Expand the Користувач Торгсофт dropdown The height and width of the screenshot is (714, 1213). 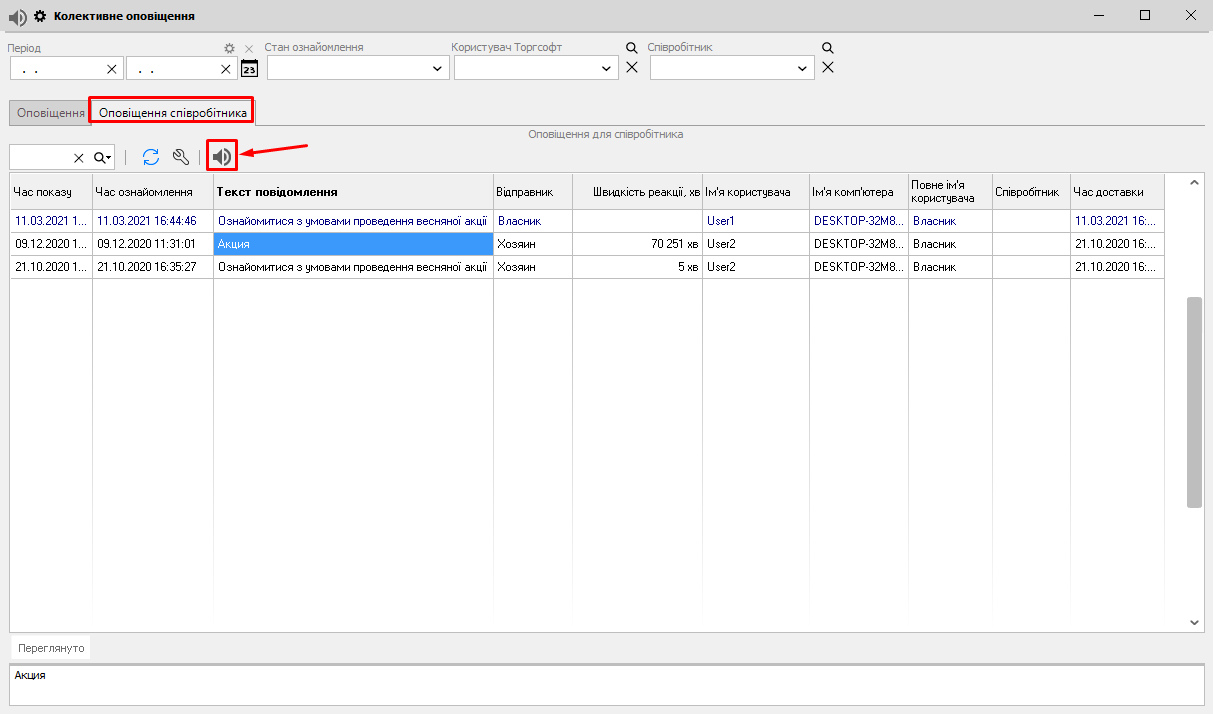pos(606,68)
